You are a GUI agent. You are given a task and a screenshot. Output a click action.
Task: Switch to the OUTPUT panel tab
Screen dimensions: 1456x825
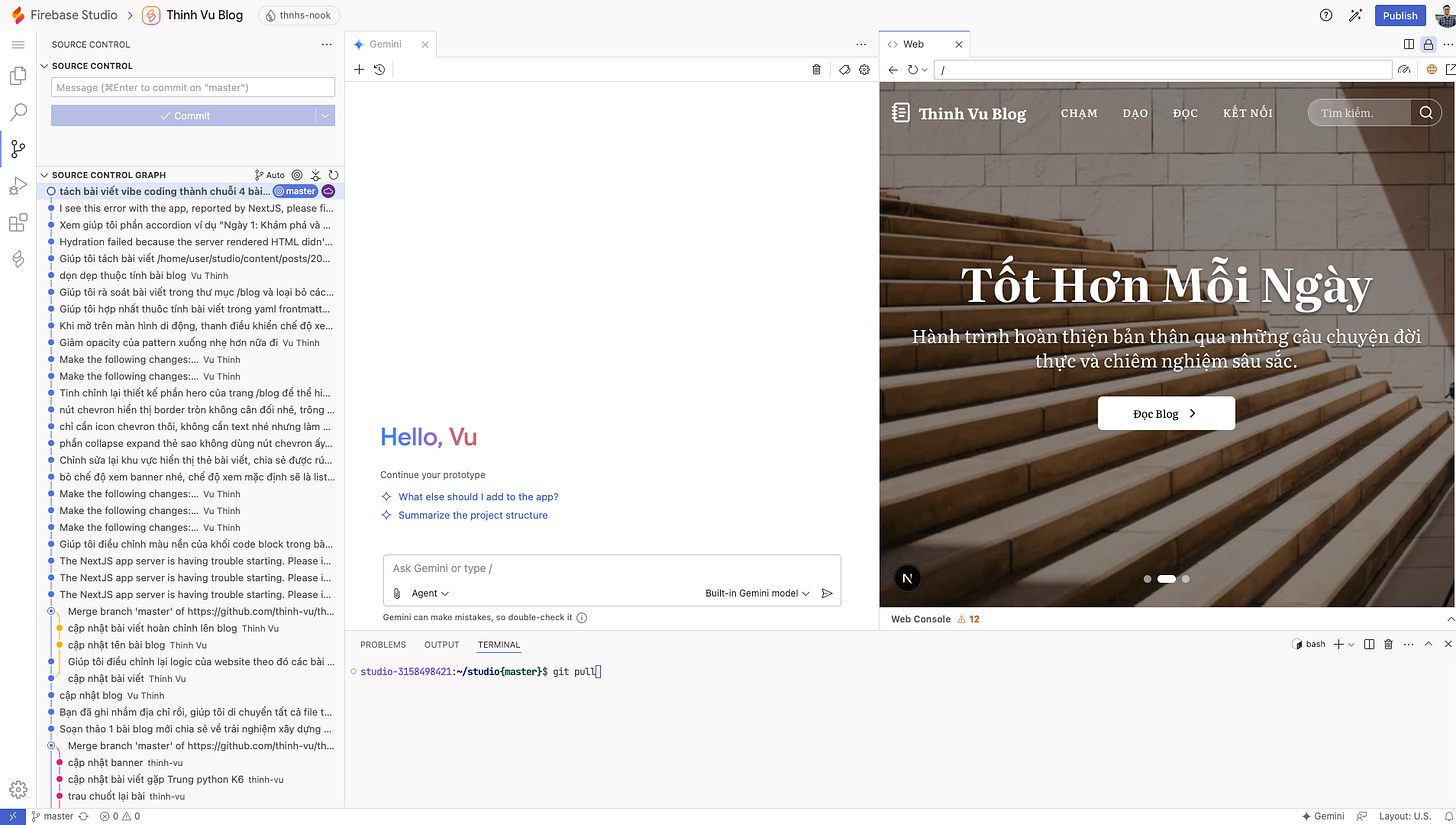pos(441,645)
